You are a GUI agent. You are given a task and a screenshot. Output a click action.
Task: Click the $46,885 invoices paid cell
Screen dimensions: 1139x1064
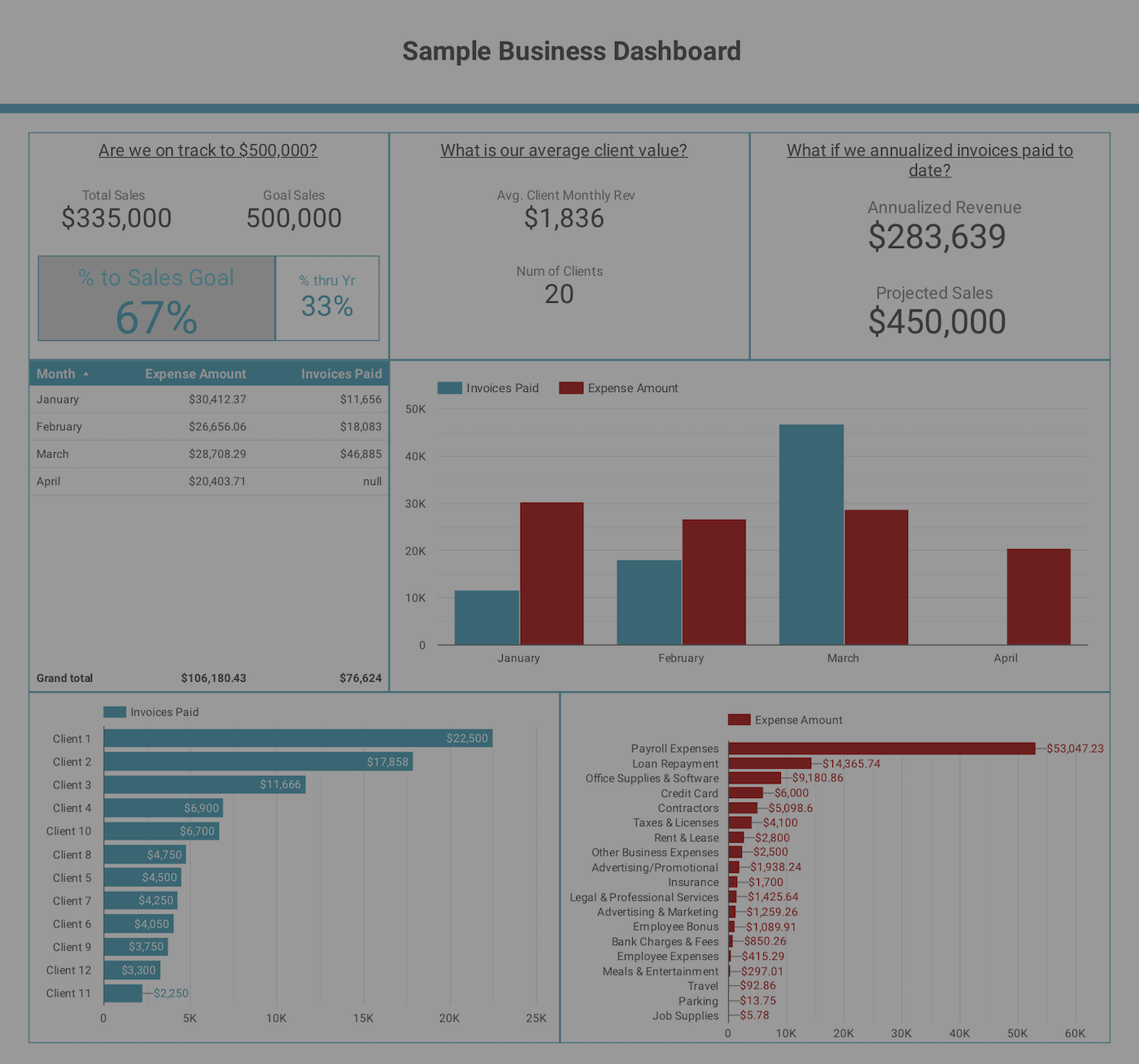click(x=360, y=454)
